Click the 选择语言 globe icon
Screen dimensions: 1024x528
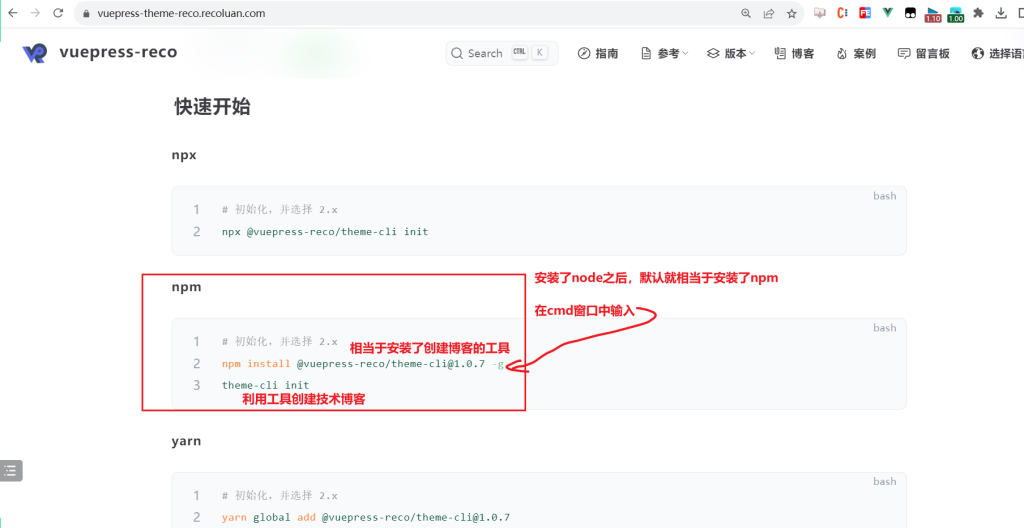click(x=978, y=54)
